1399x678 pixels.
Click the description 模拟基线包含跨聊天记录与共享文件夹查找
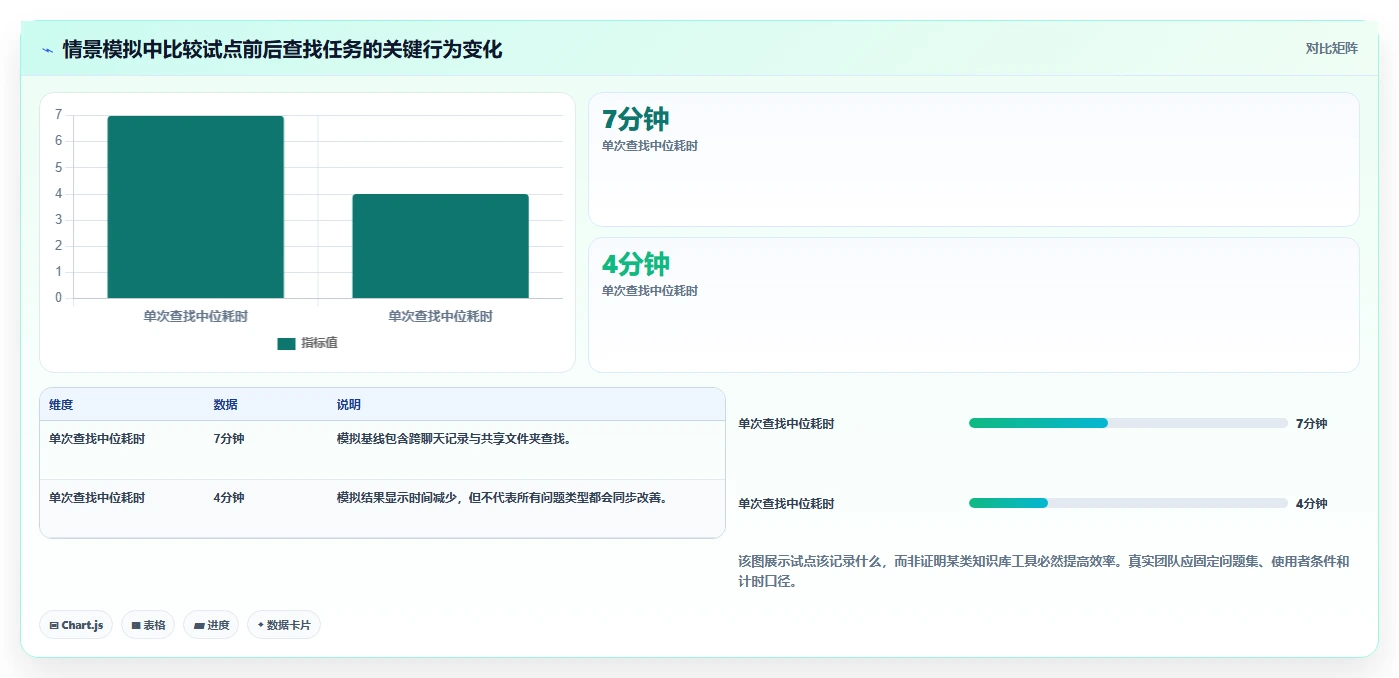pyautogui.click(x=454, y=439)
